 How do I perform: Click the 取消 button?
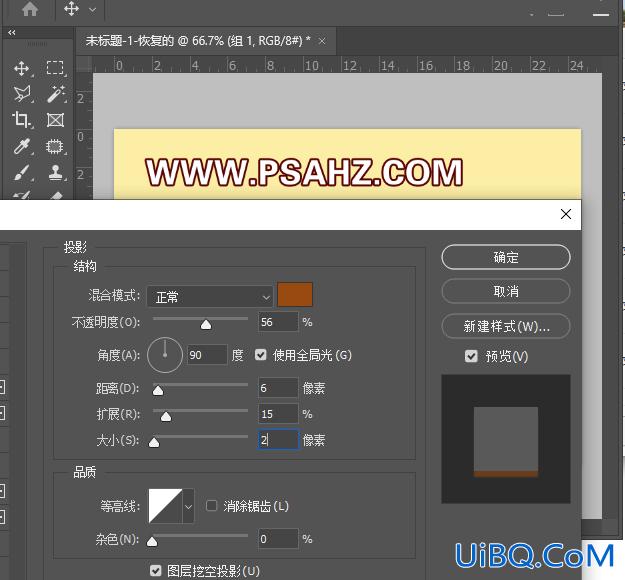click(506, 291)
